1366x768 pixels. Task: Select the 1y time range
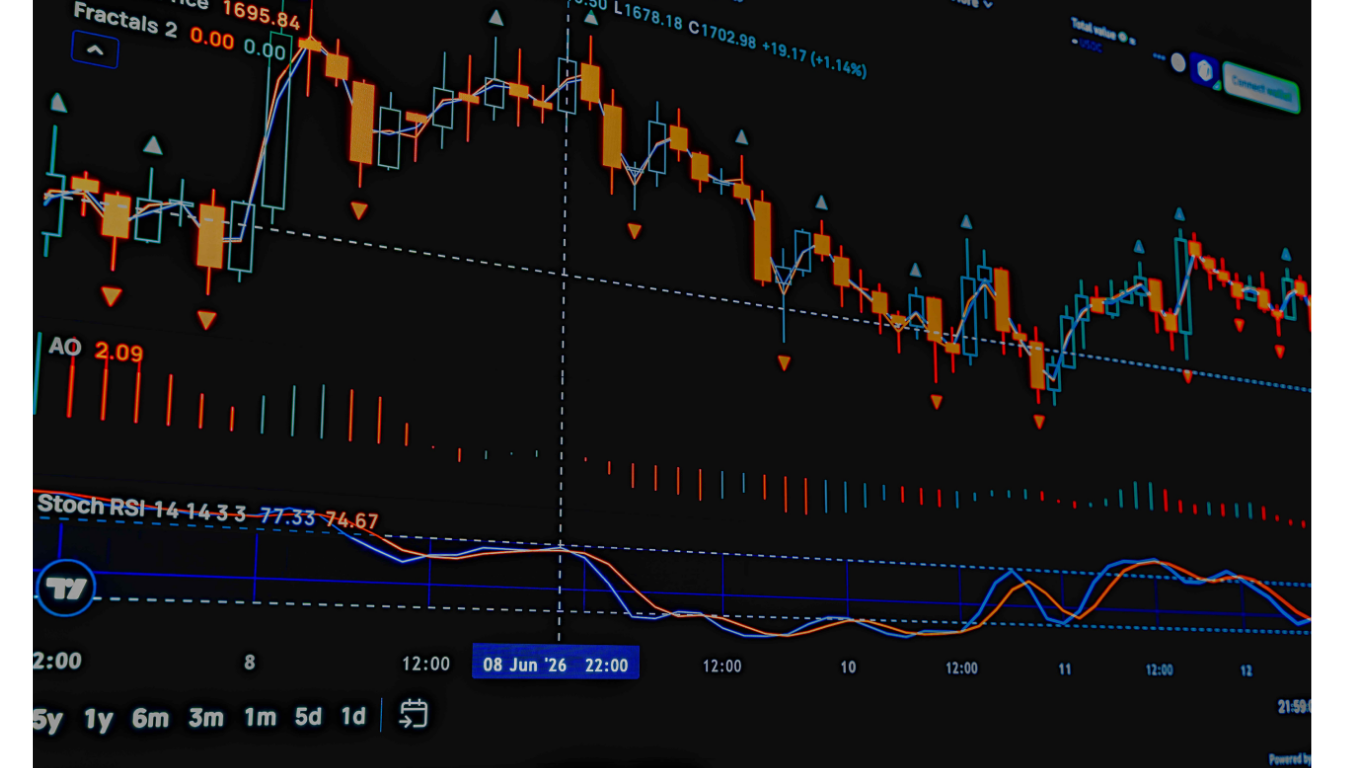click(x=98, y=719)
